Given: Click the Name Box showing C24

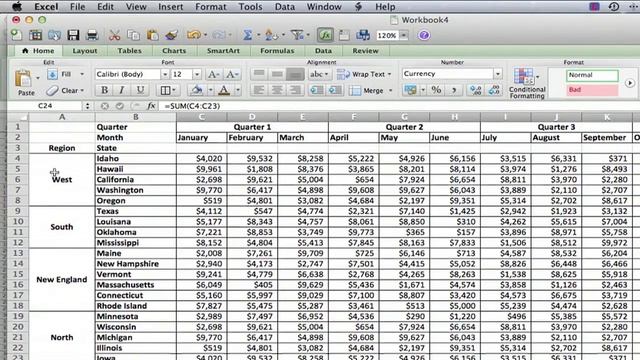Looking at the screenshot, I should [x=45, y=106].
